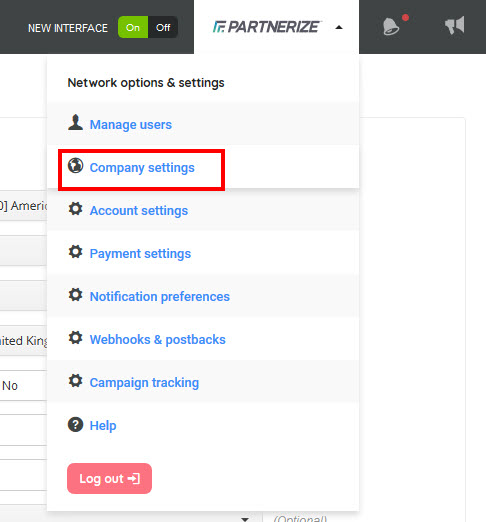Click the gear icon beside Campaign tracking

tap(76, 381)
